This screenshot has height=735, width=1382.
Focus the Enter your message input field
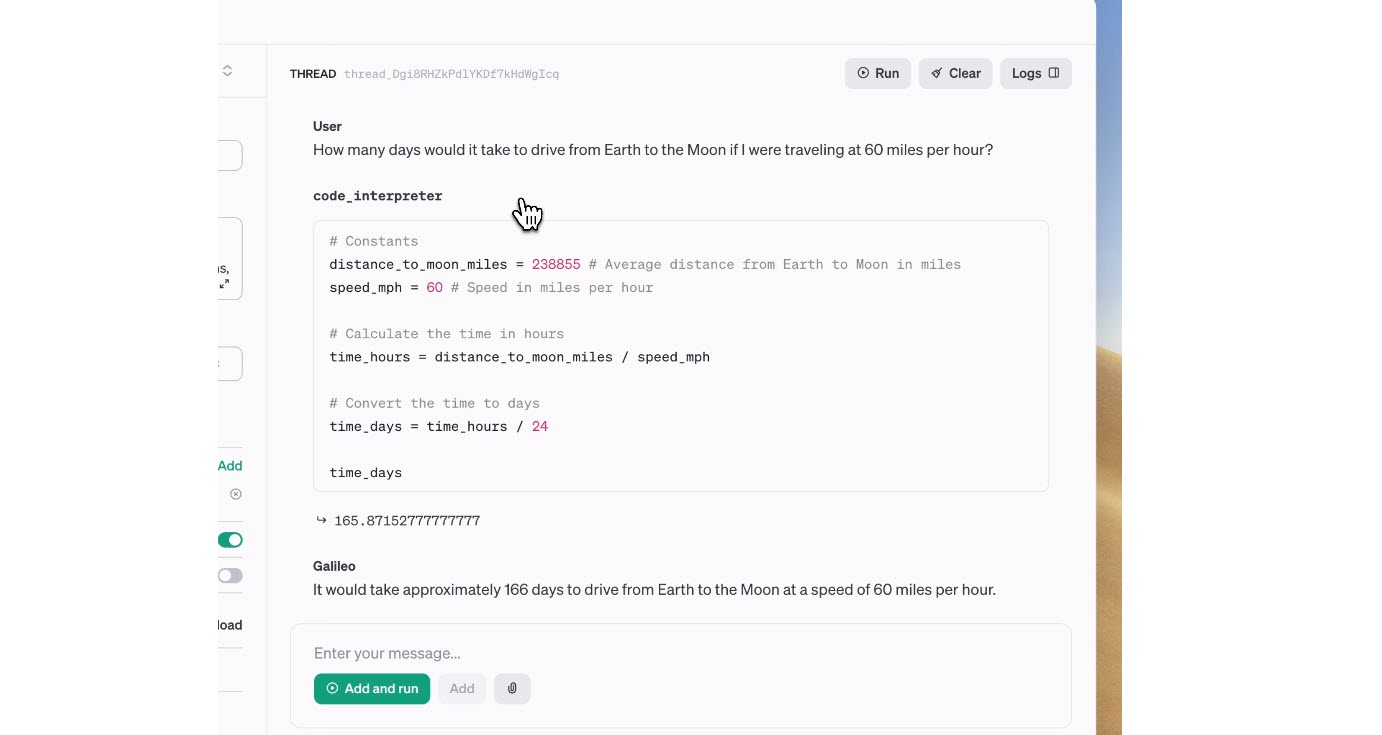tap(680, 653)
